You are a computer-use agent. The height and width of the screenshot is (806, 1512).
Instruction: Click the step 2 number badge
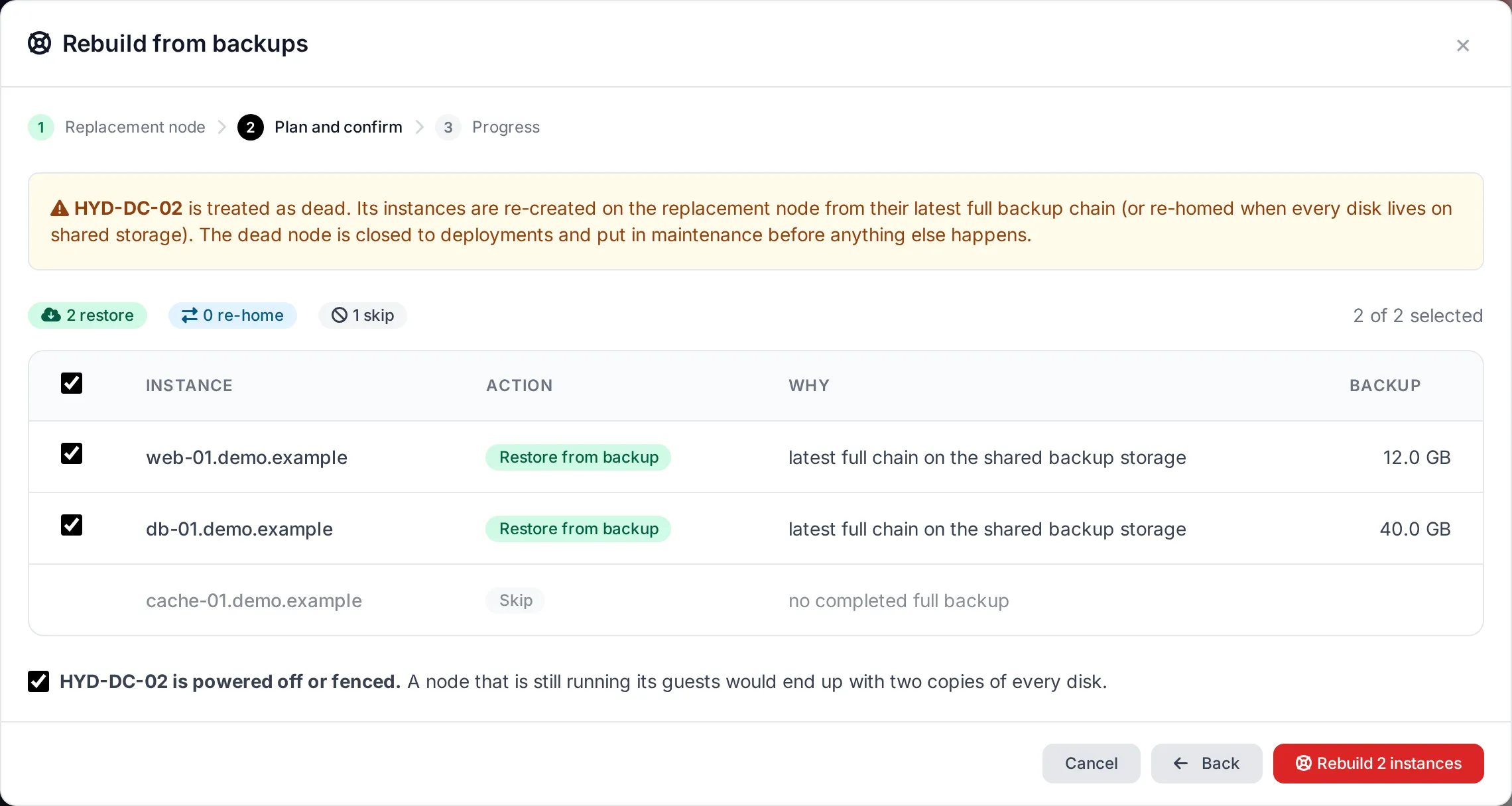click(251, 127)
